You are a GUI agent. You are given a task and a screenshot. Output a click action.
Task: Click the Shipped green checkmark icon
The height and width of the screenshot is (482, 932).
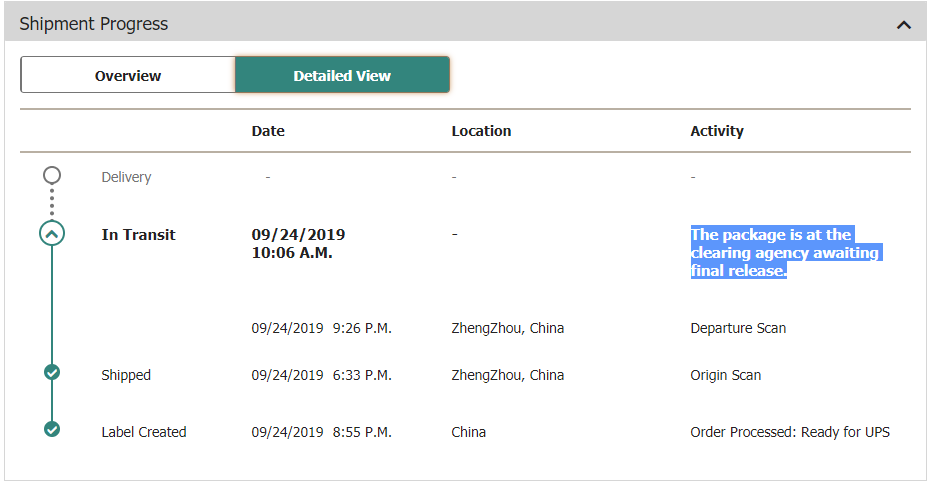(52, 373)
